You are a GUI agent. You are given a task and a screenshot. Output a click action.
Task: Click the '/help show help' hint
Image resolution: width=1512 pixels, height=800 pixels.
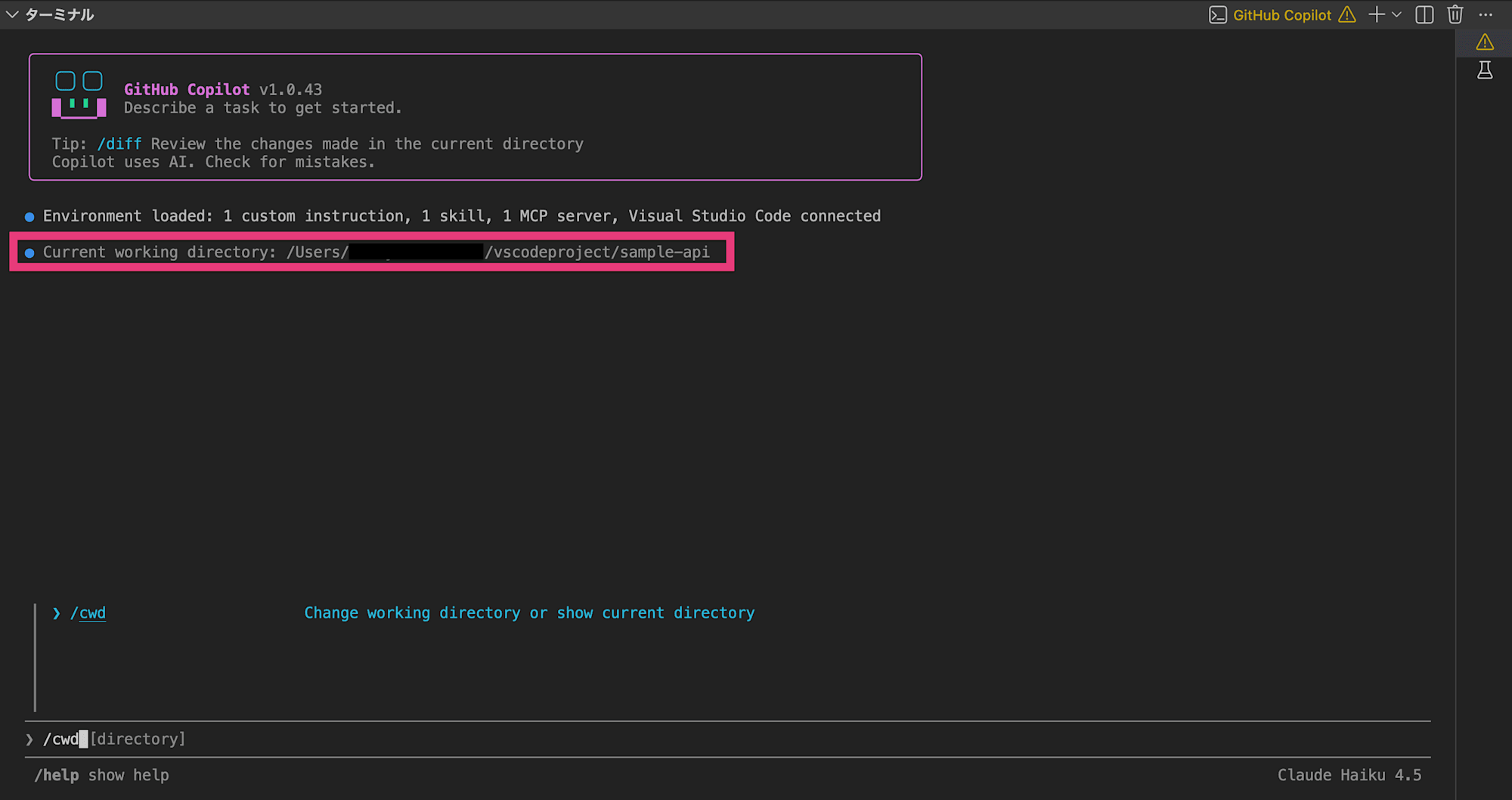point(102,775)
